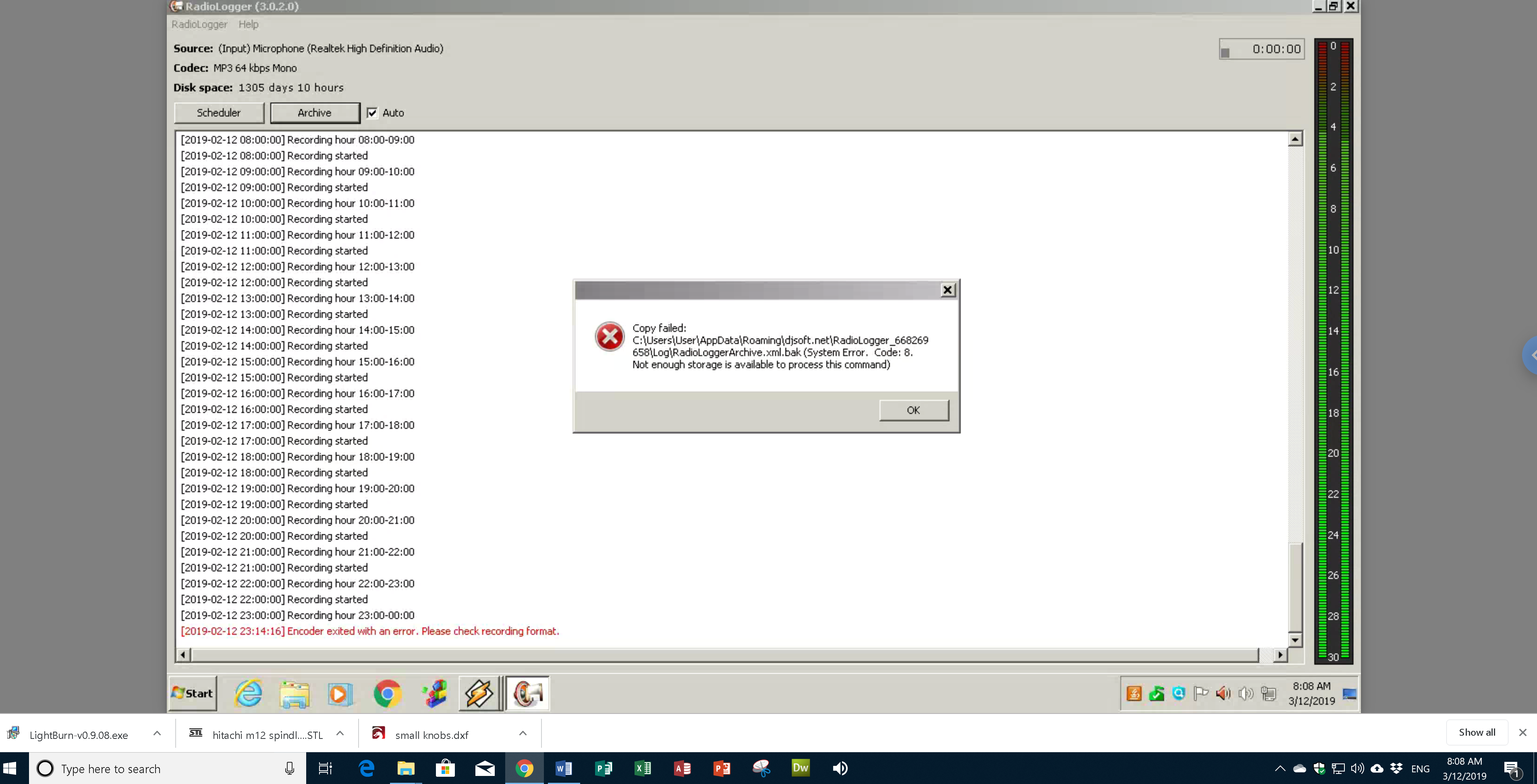This screenshot has height=784, width=1537.
Task: Click OK in the Copy failed dialog
Action: coord(913,410)
